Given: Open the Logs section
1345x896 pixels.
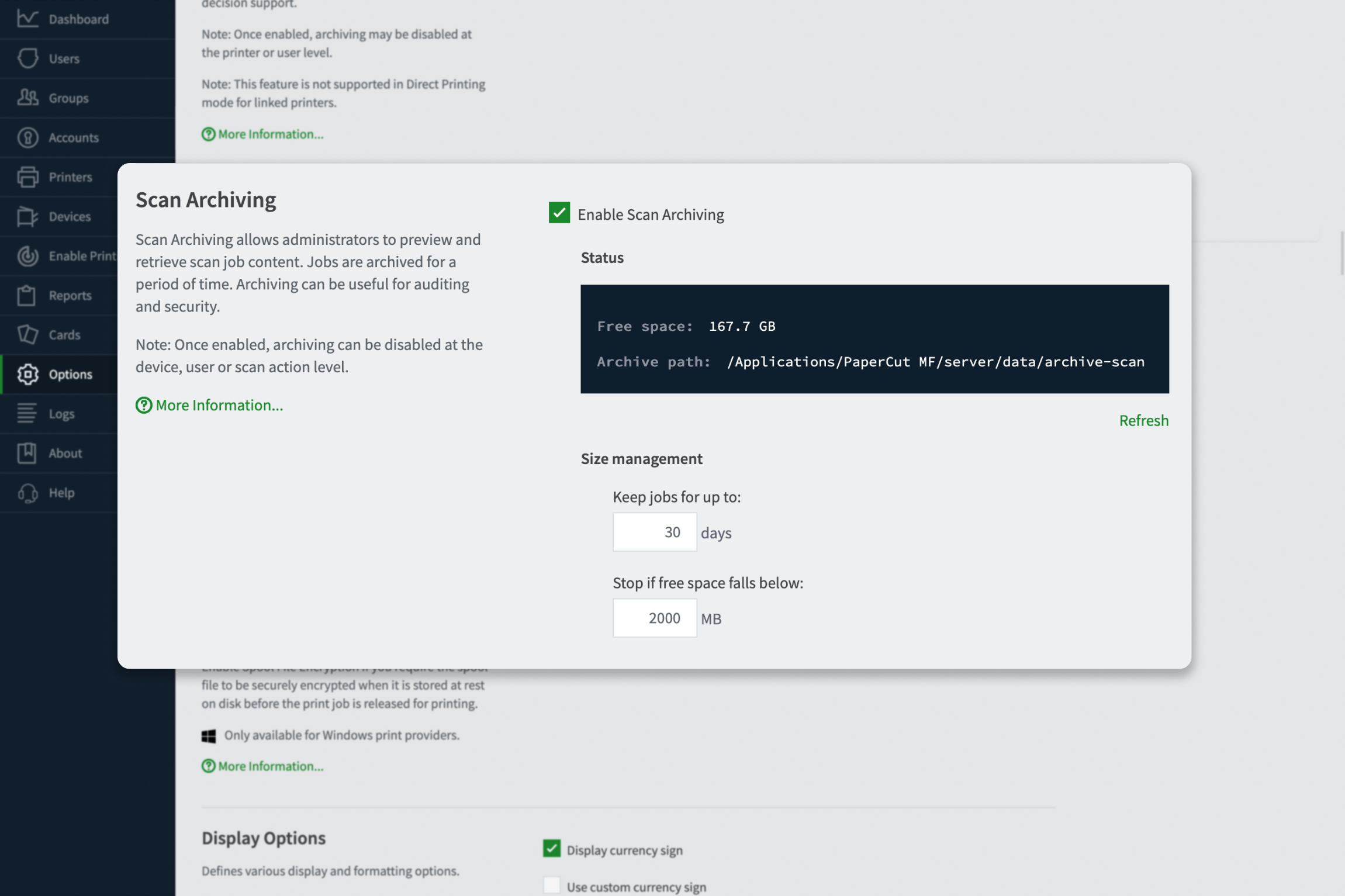Looking at the screenshot, I should [61, 413].
